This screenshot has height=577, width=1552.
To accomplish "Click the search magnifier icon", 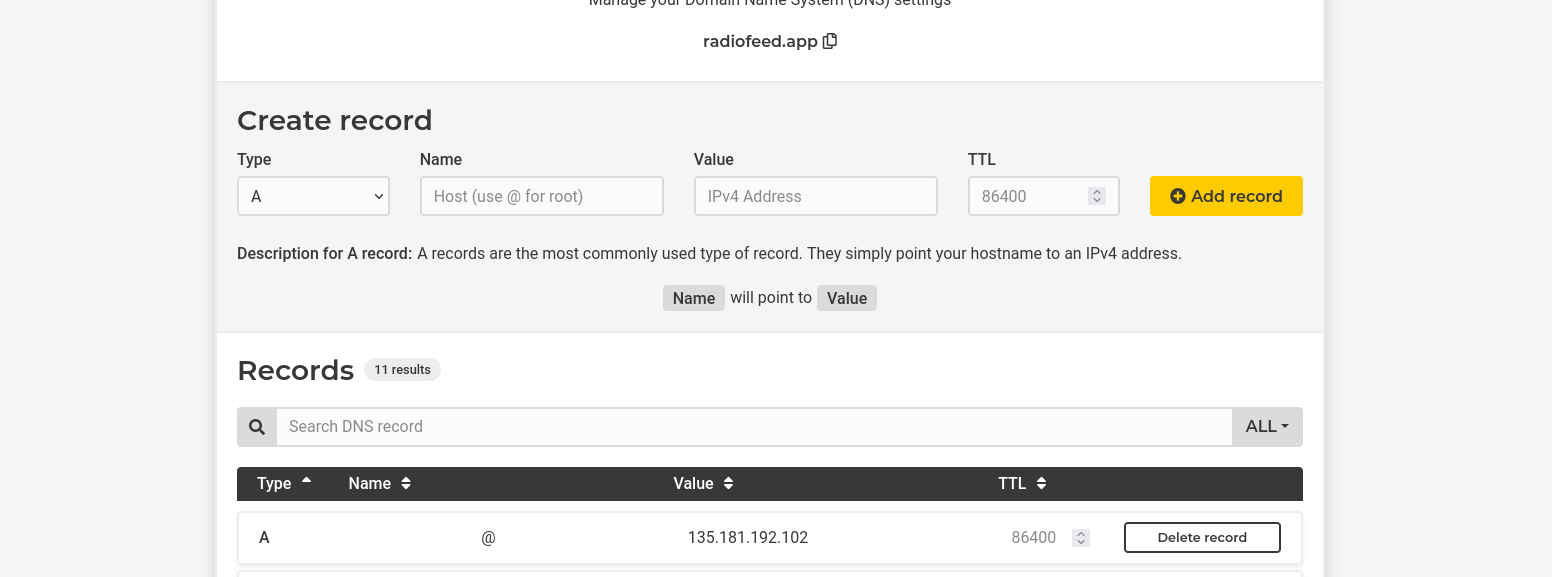I will tap(257, 427).
